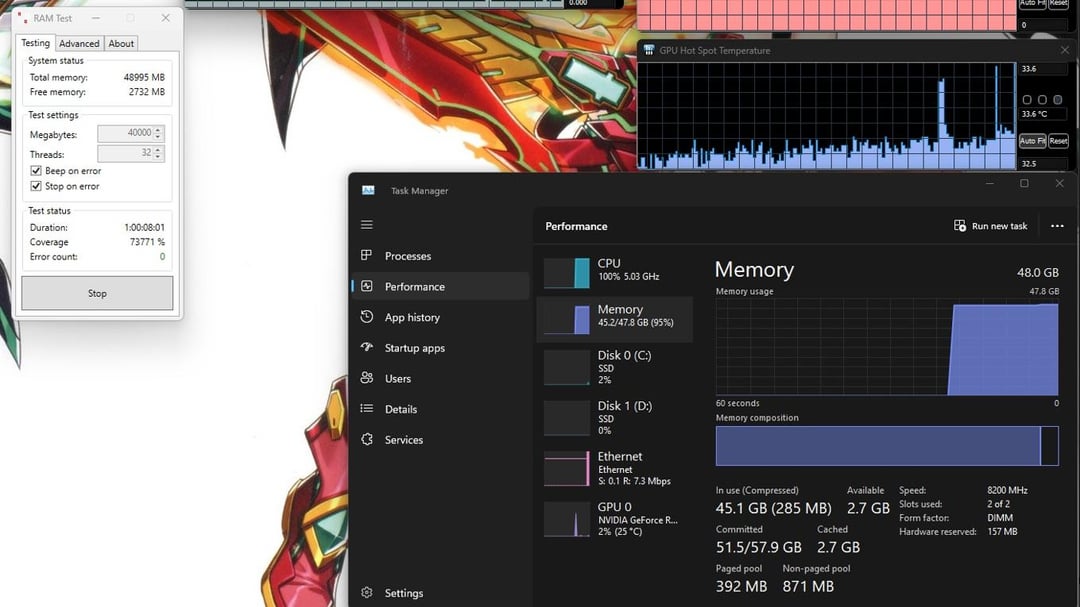This screenshot has height=607, width=1080.
Task: Click the Performance icon in sidebar
Action: coord(366,286)
